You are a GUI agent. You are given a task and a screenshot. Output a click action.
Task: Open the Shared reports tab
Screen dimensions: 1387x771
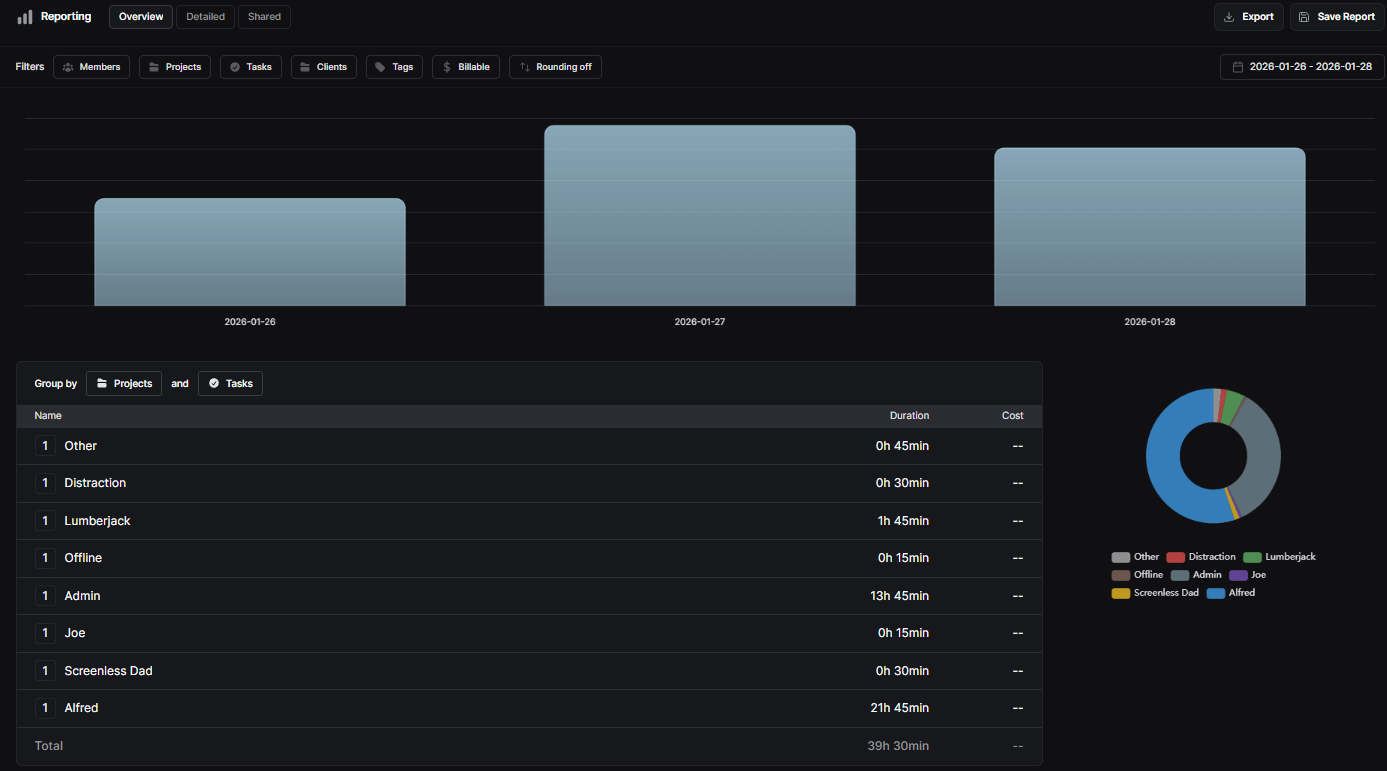[x=264, y=17]
